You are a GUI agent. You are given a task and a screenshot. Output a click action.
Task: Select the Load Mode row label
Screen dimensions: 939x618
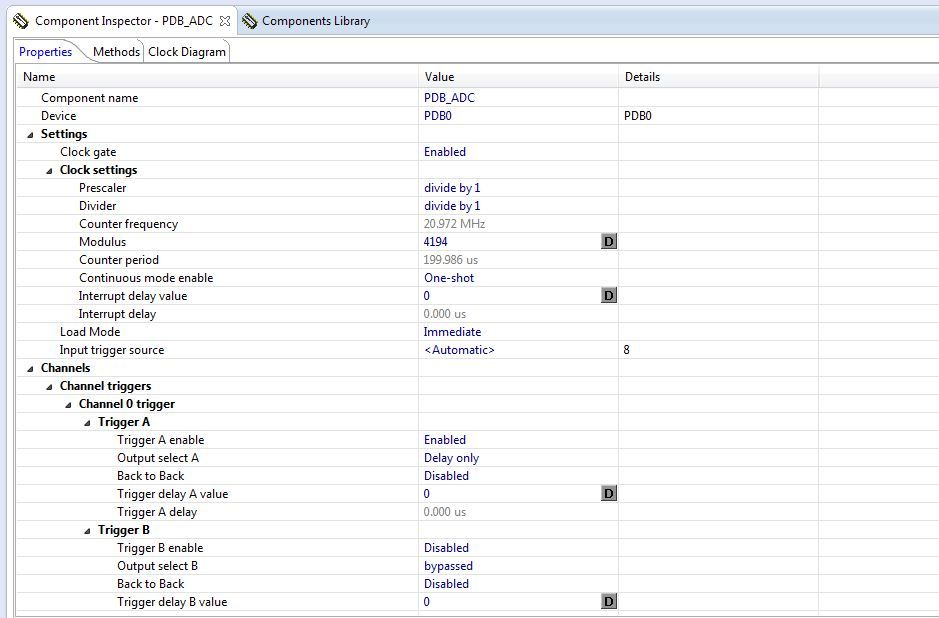pyautogui.click(x=90, y=332)
